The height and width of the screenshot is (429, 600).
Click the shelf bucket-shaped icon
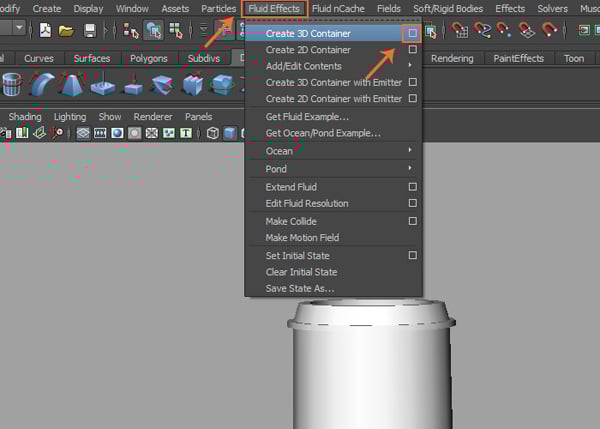pos(11,84)
